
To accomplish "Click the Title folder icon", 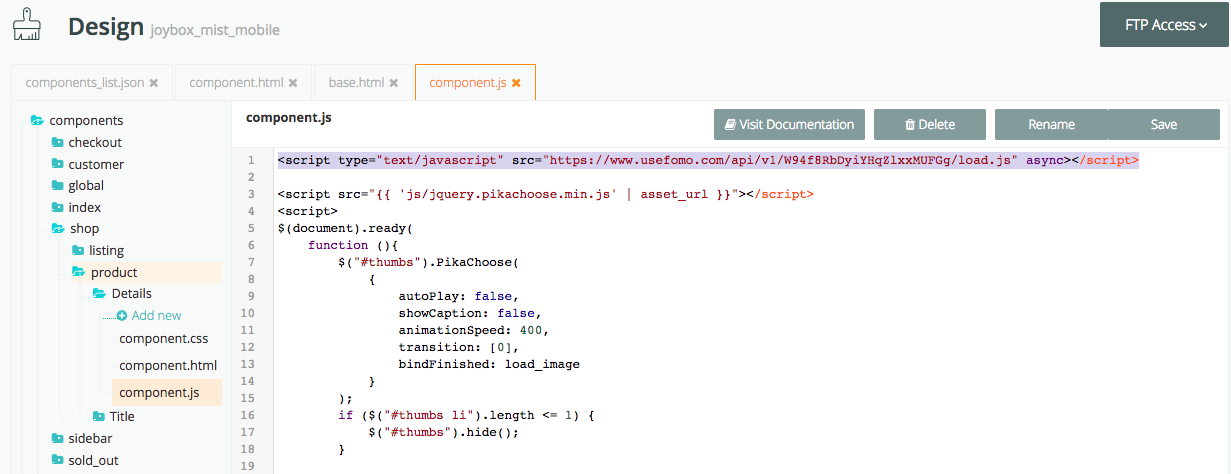I will pyautogui.click(x=99, y=416).
